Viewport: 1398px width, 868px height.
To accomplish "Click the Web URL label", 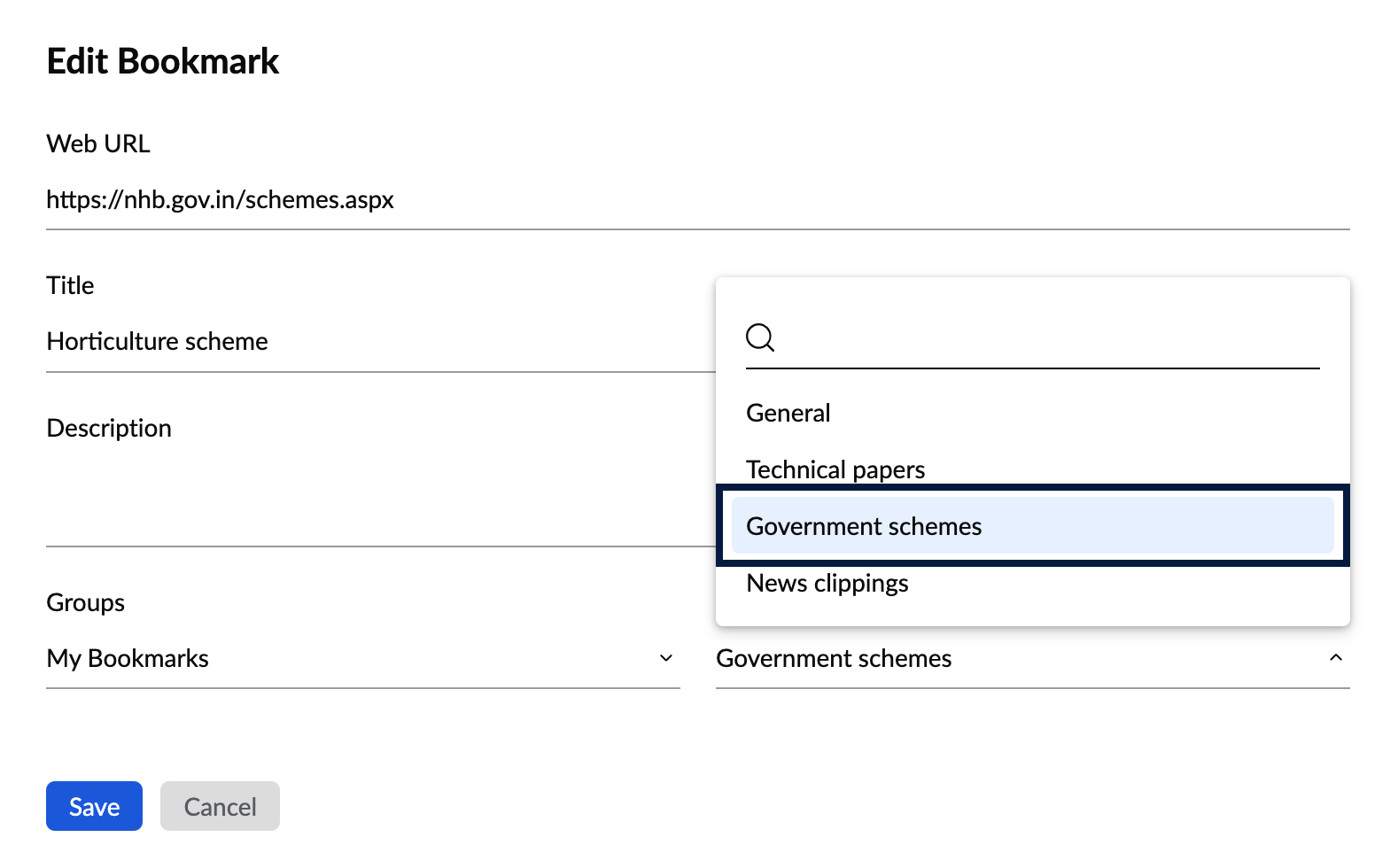I will [x=98, y=143].
